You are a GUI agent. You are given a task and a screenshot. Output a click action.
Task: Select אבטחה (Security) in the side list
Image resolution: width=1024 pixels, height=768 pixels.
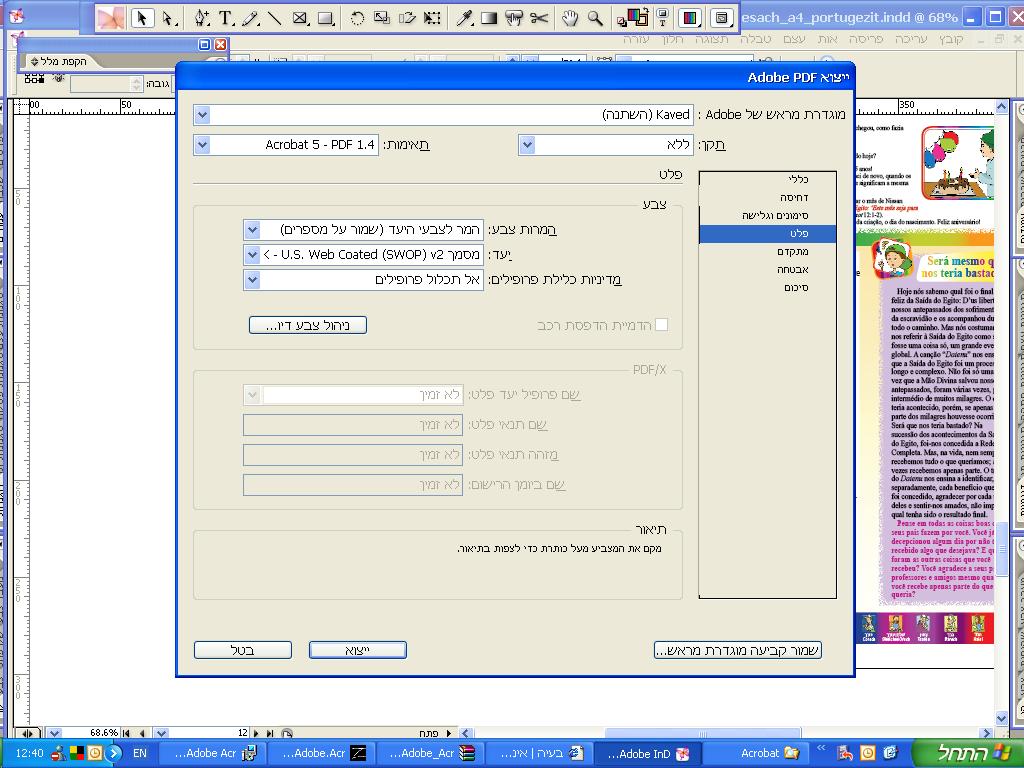pyautogui.click(x=768, y=270)
